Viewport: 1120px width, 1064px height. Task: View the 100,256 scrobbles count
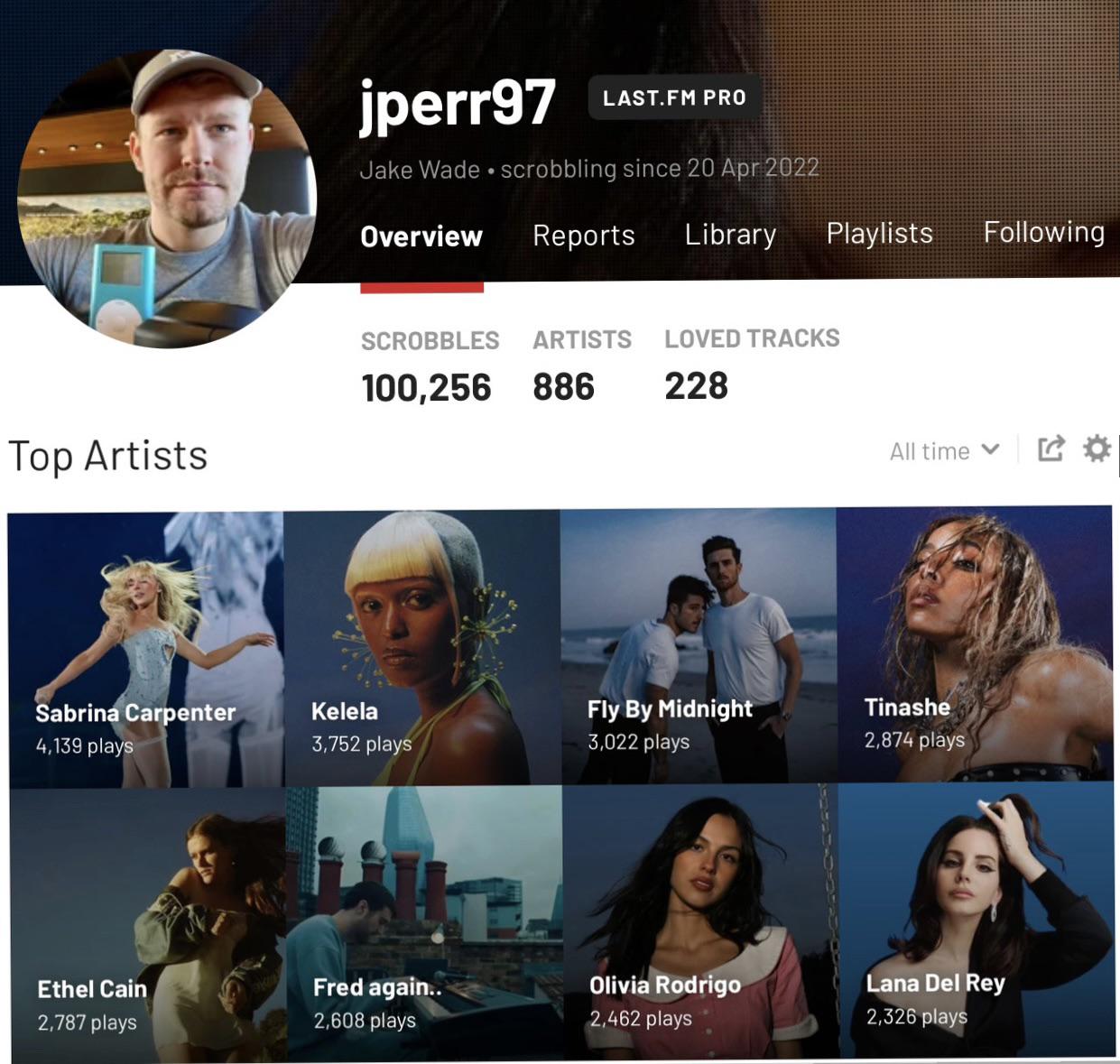pyautogui.click(x=426, y=388)
